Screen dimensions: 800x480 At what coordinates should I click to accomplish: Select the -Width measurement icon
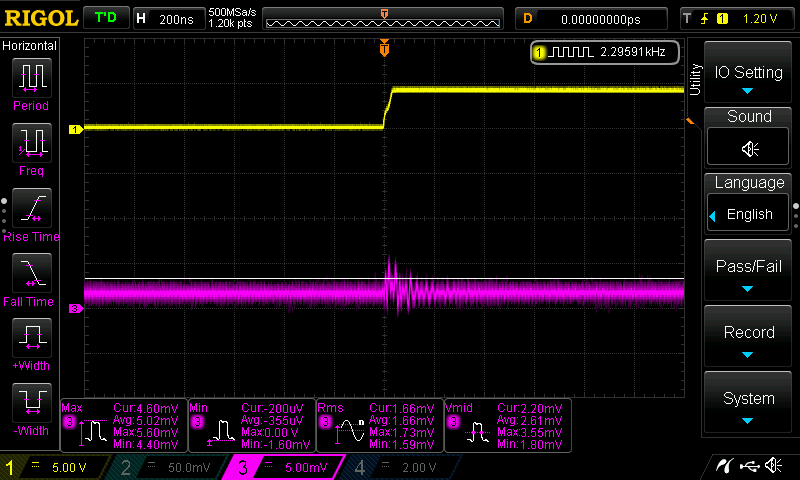click(x=30, y=403)
